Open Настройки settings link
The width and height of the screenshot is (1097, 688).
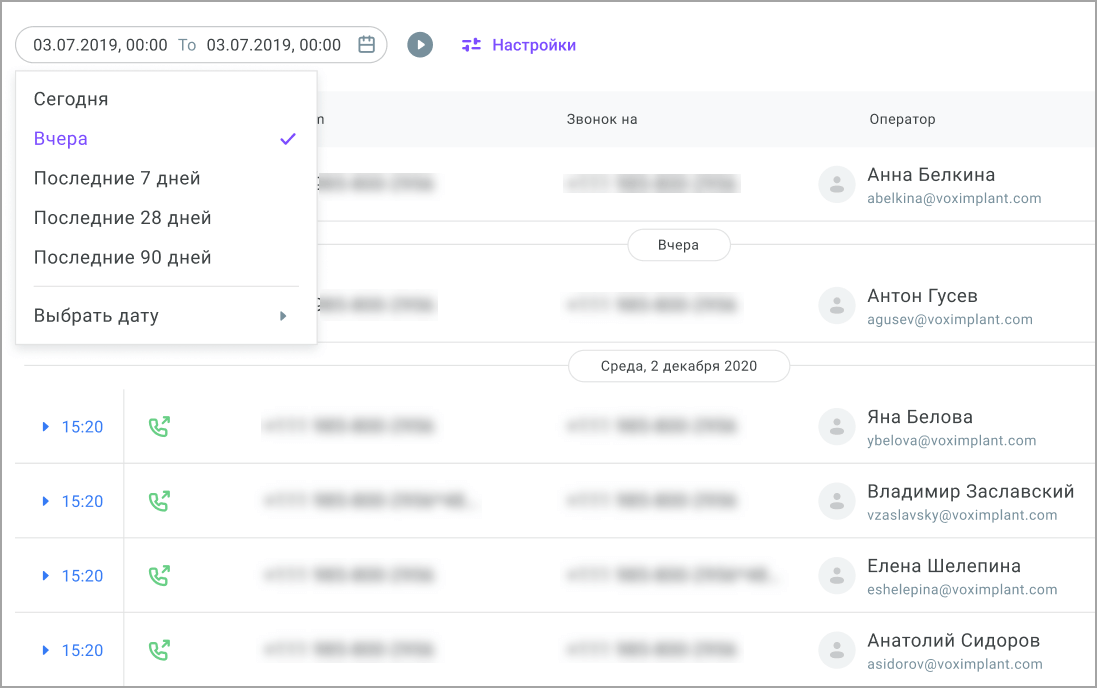coord(534,45)
